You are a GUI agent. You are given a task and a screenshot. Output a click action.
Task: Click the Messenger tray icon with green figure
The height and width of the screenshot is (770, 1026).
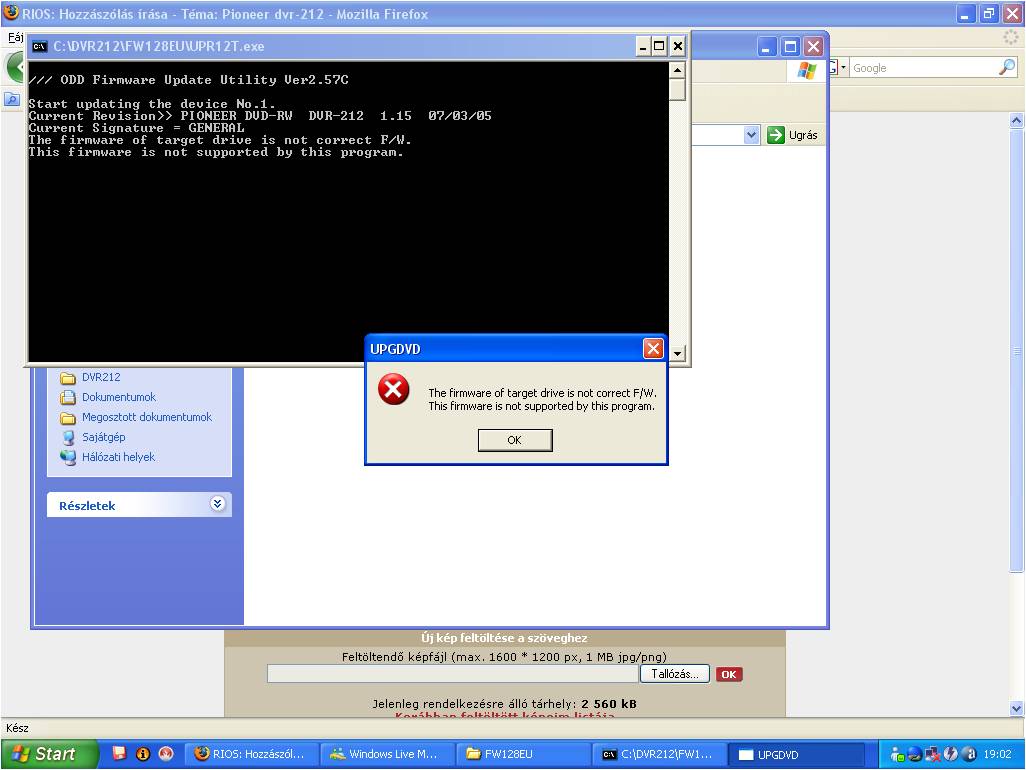point(897,754)
